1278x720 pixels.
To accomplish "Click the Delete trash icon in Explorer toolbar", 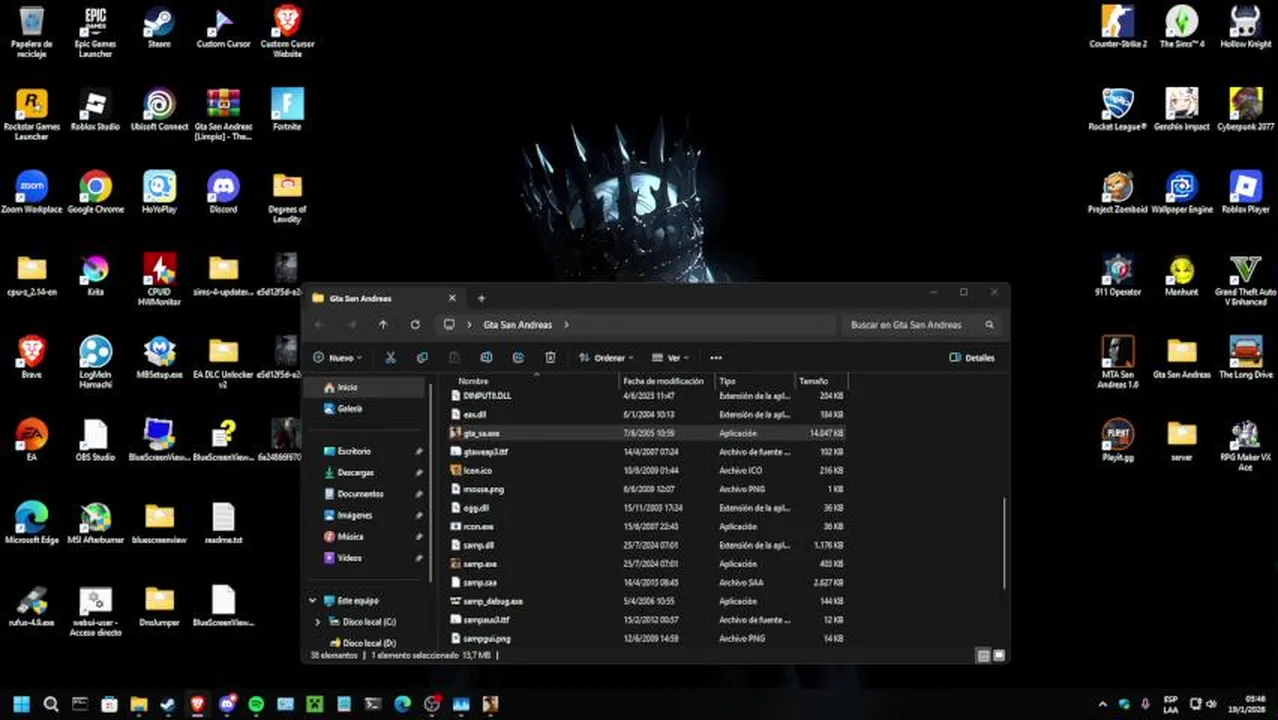I will 550,357.
